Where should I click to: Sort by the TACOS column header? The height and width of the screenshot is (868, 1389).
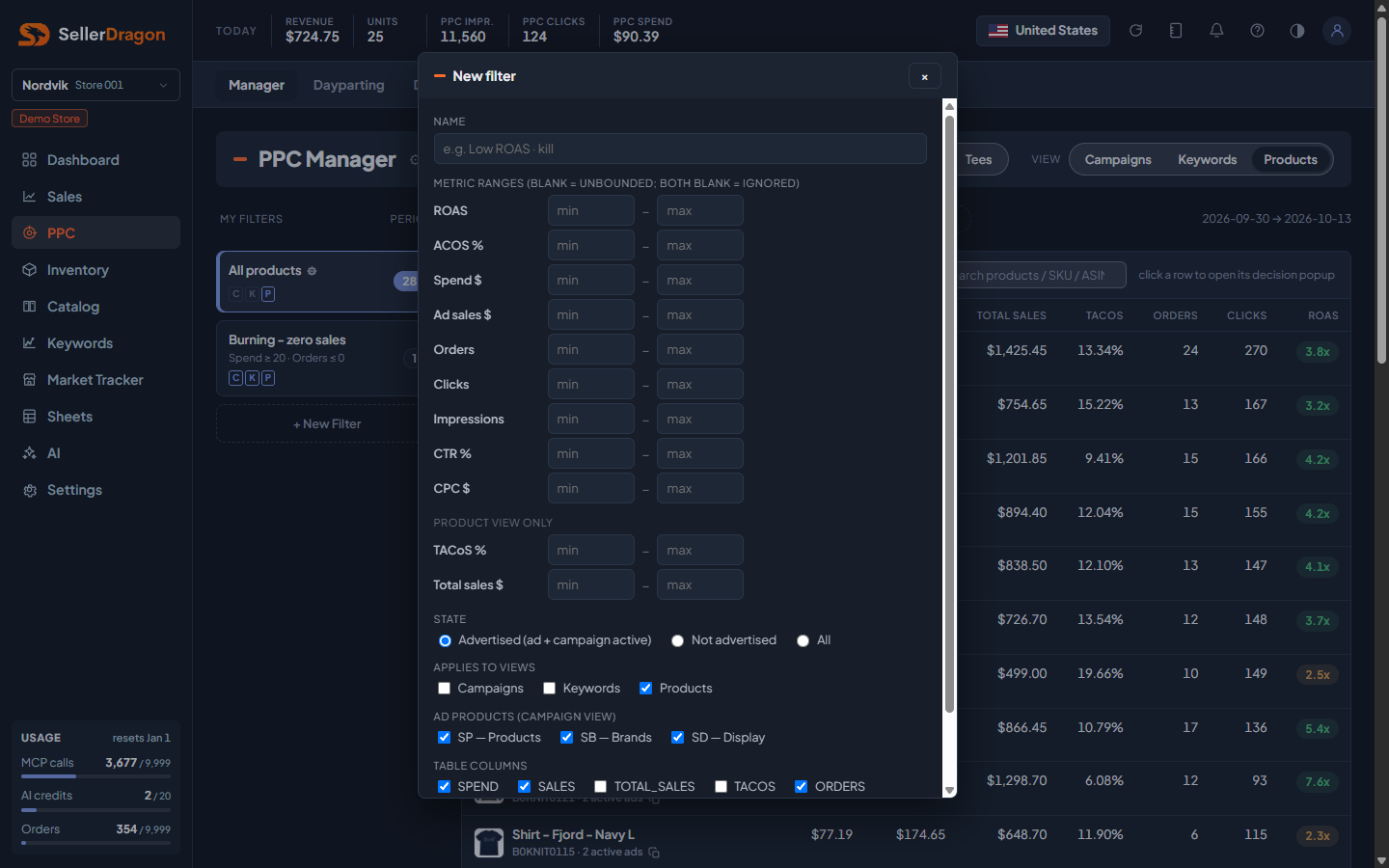click(x=1104, y=315)
